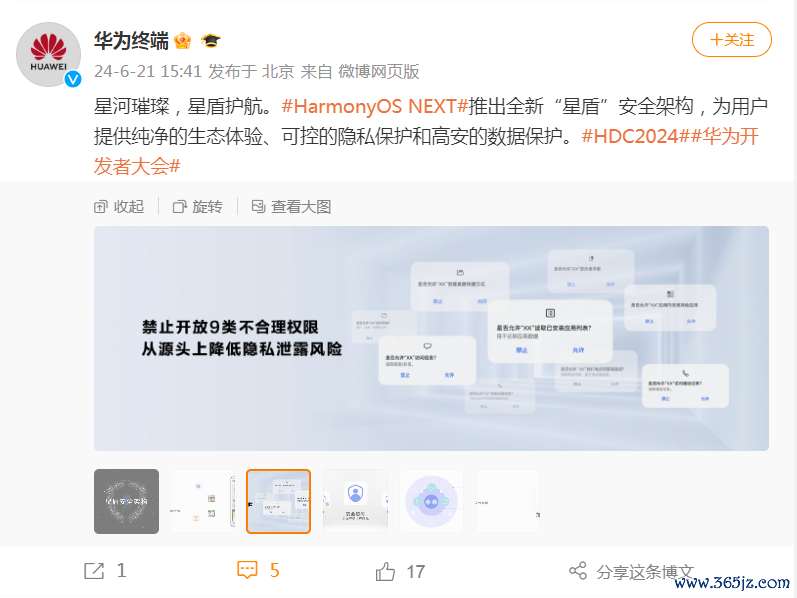
Task: Collapse the image with 收起
Action: (x=119, y=206)
